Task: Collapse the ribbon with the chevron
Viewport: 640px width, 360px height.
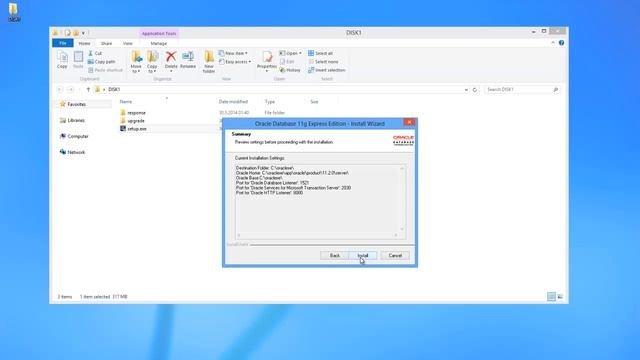Action: [x=553, y=43]
